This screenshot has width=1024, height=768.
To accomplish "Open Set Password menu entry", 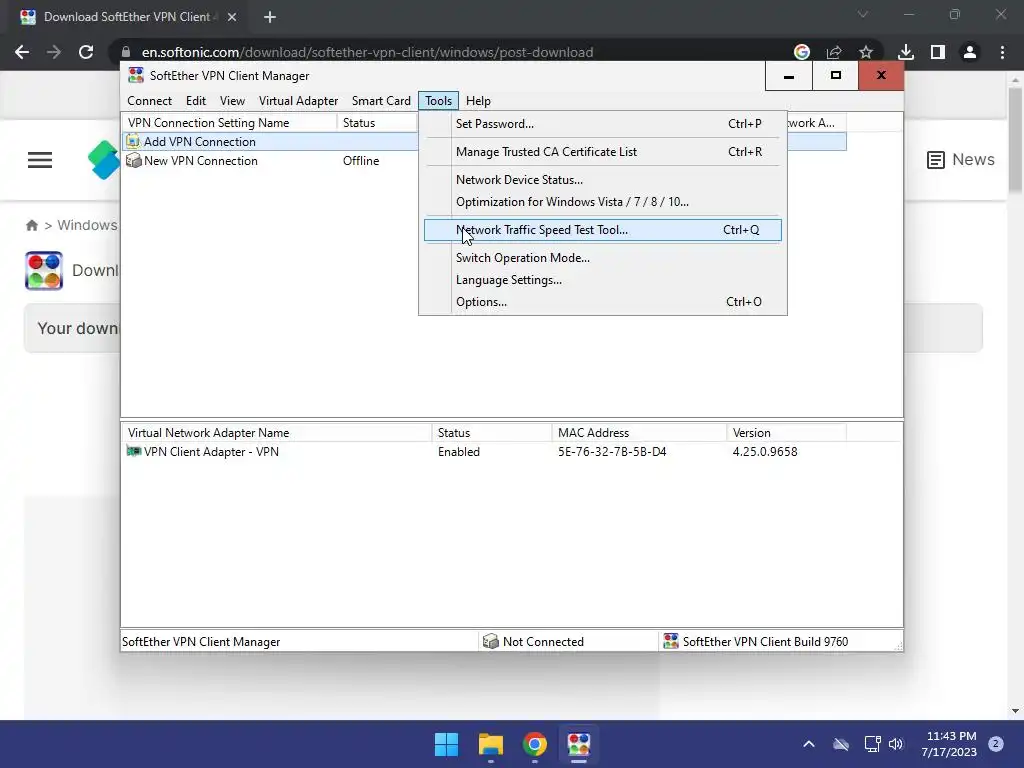I will pyautogui.click(x=602, y=123).
